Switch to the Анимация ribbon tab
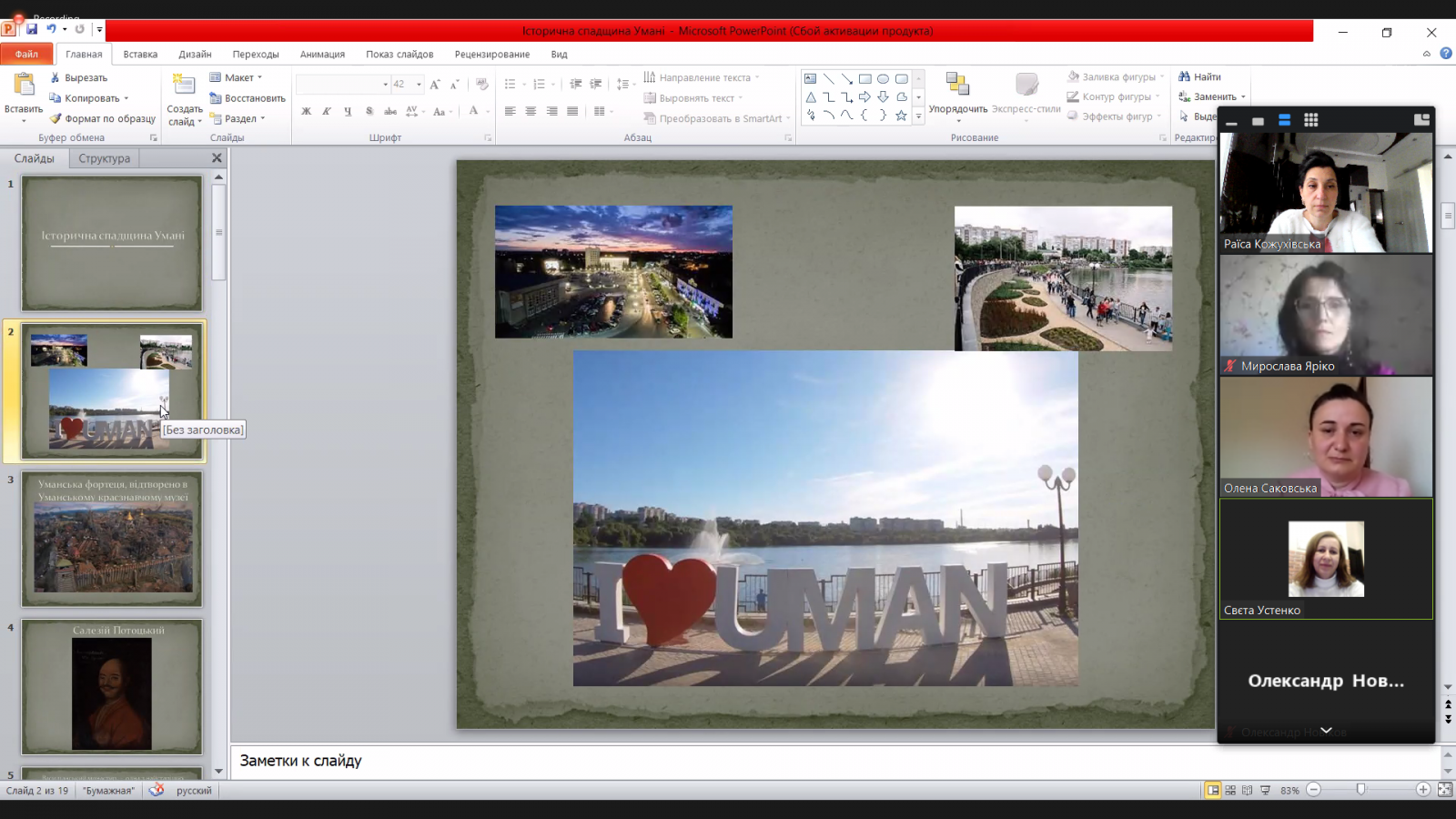The image size is (1456, 819). click(x=322, y=54)
